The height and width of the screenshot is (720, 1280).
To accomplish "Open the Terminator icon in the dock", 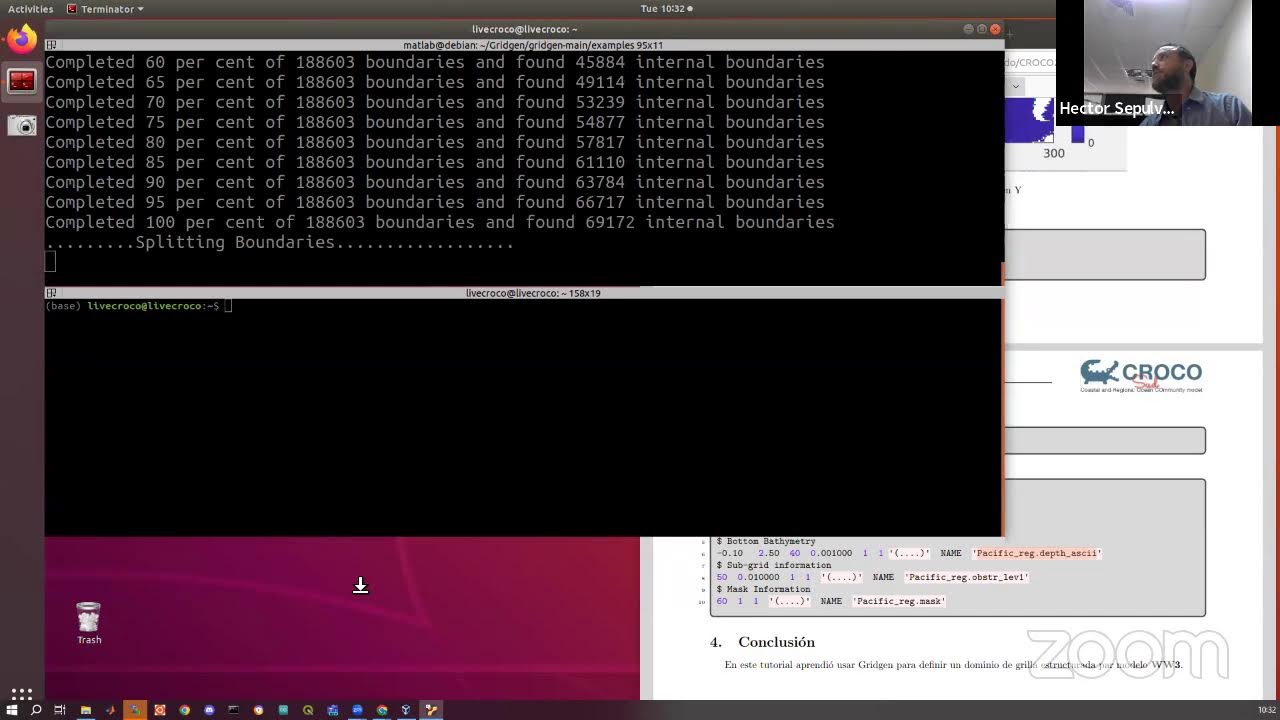I will click(x=21, y=82).
